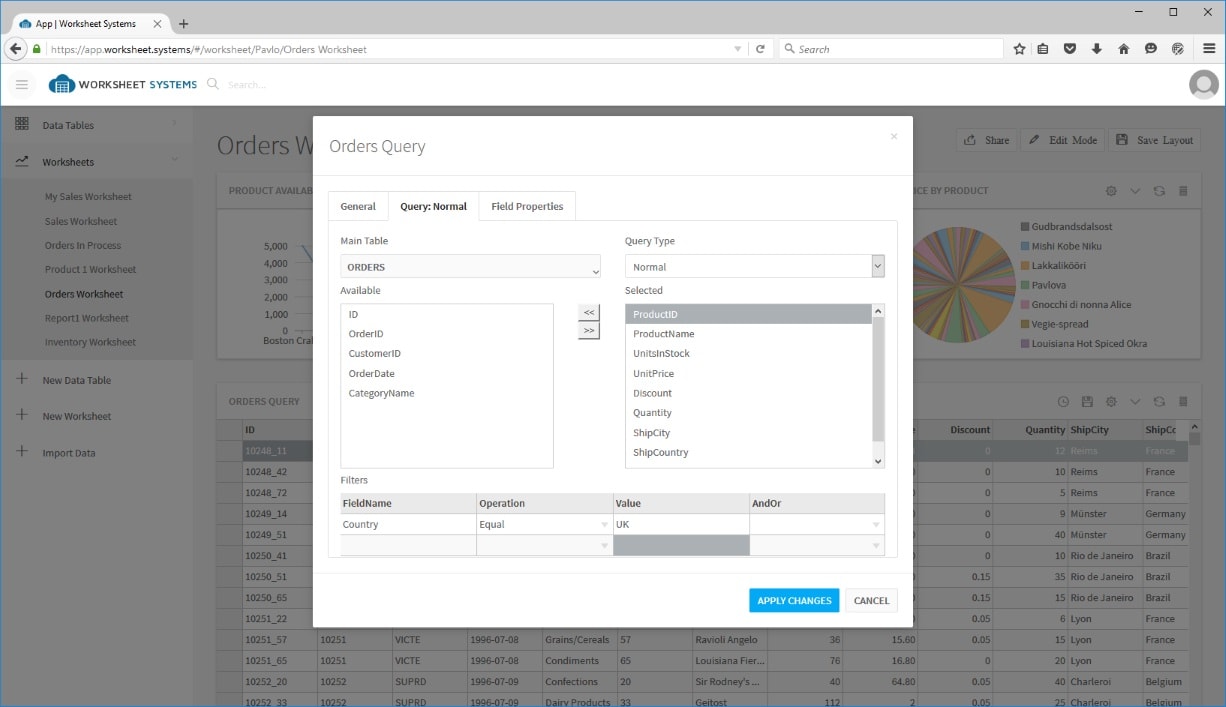The image size is (1226, 707).
Task: Click the hamburger menu icon in app header
Action: click(22, 85)
